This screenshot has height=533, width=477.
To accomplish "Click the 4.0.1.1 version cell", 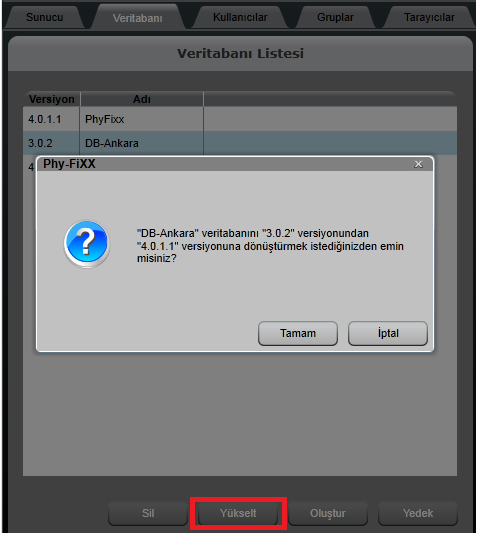I will pos(45,119).
